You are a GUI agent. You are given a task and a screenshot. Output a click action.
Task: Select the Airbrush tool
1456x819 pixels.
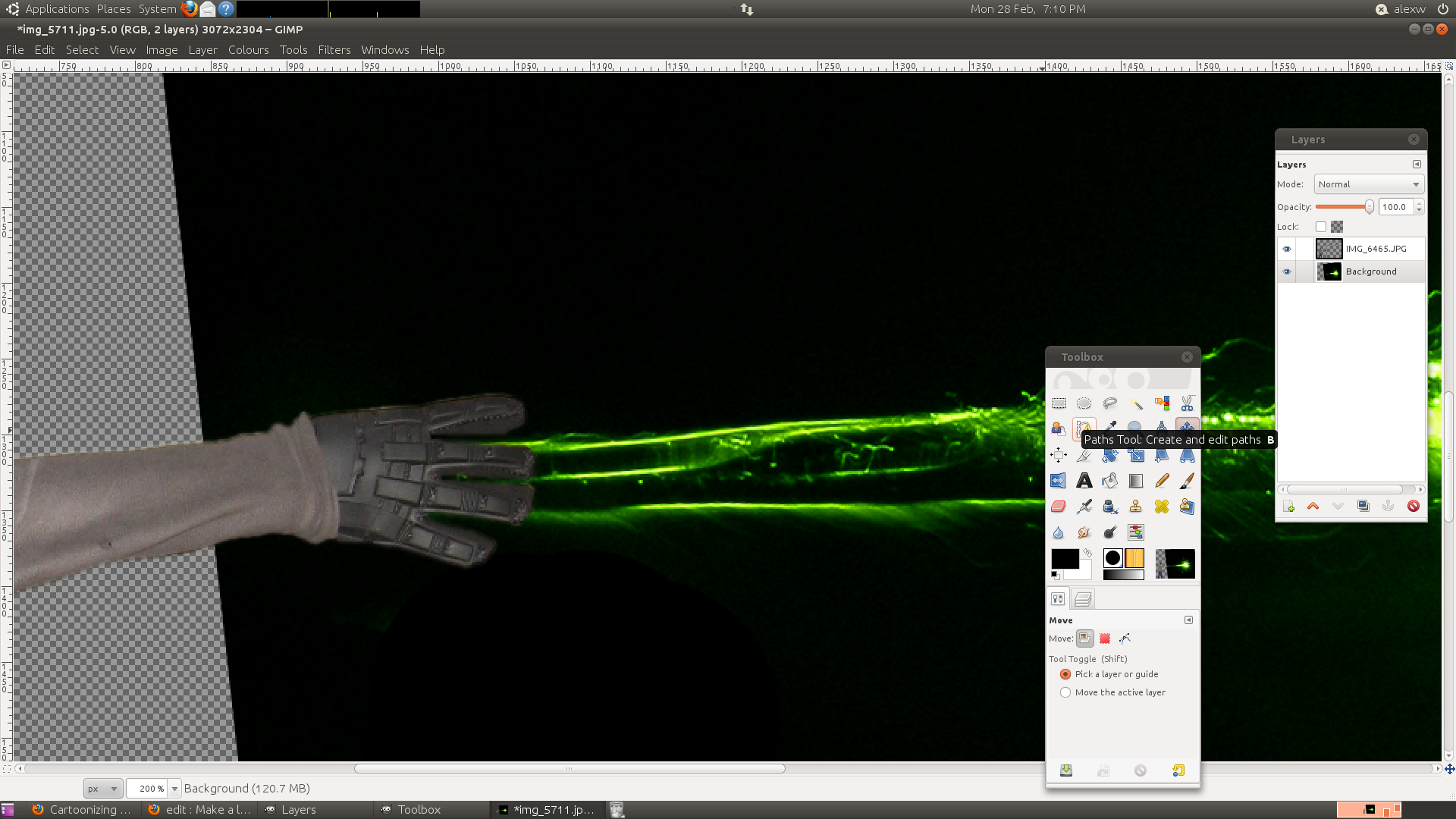tap(1084, 507)
